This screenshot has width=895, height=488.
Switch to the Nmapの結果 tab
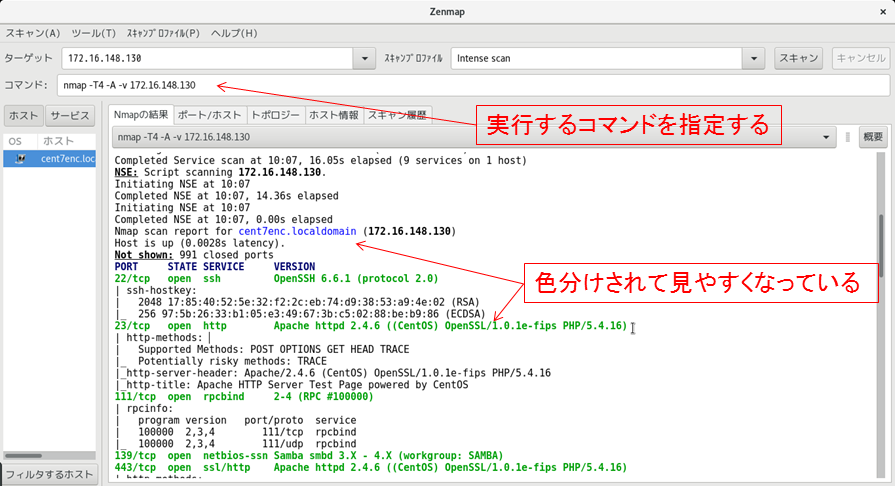pos(141,115)
